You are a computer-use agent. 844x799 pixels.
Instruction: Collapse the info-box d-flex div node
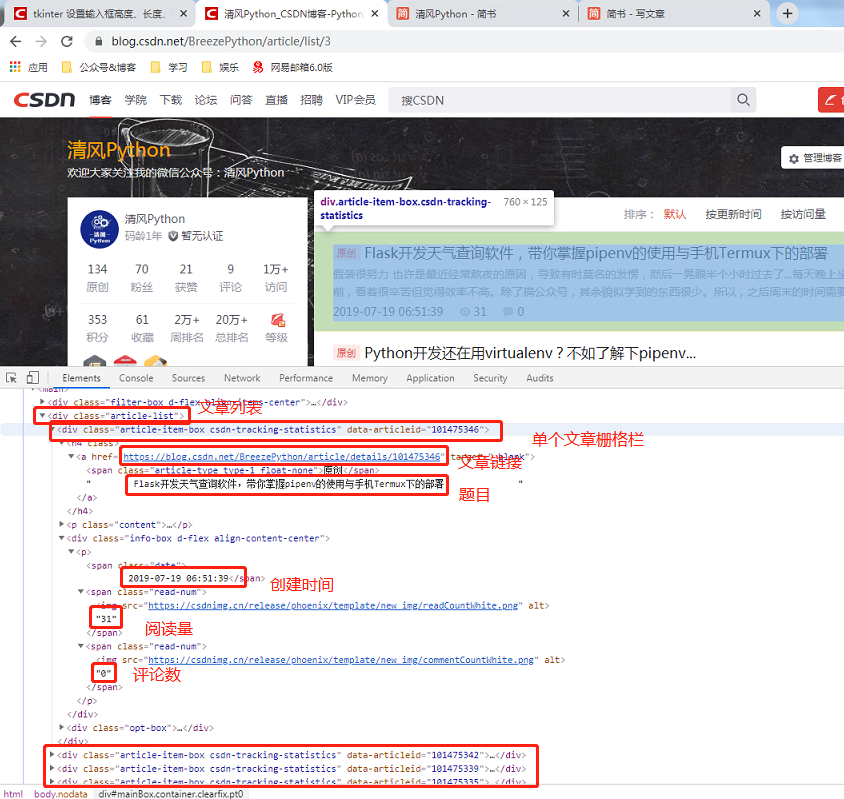pyautogui.click(x=61, y=538)
